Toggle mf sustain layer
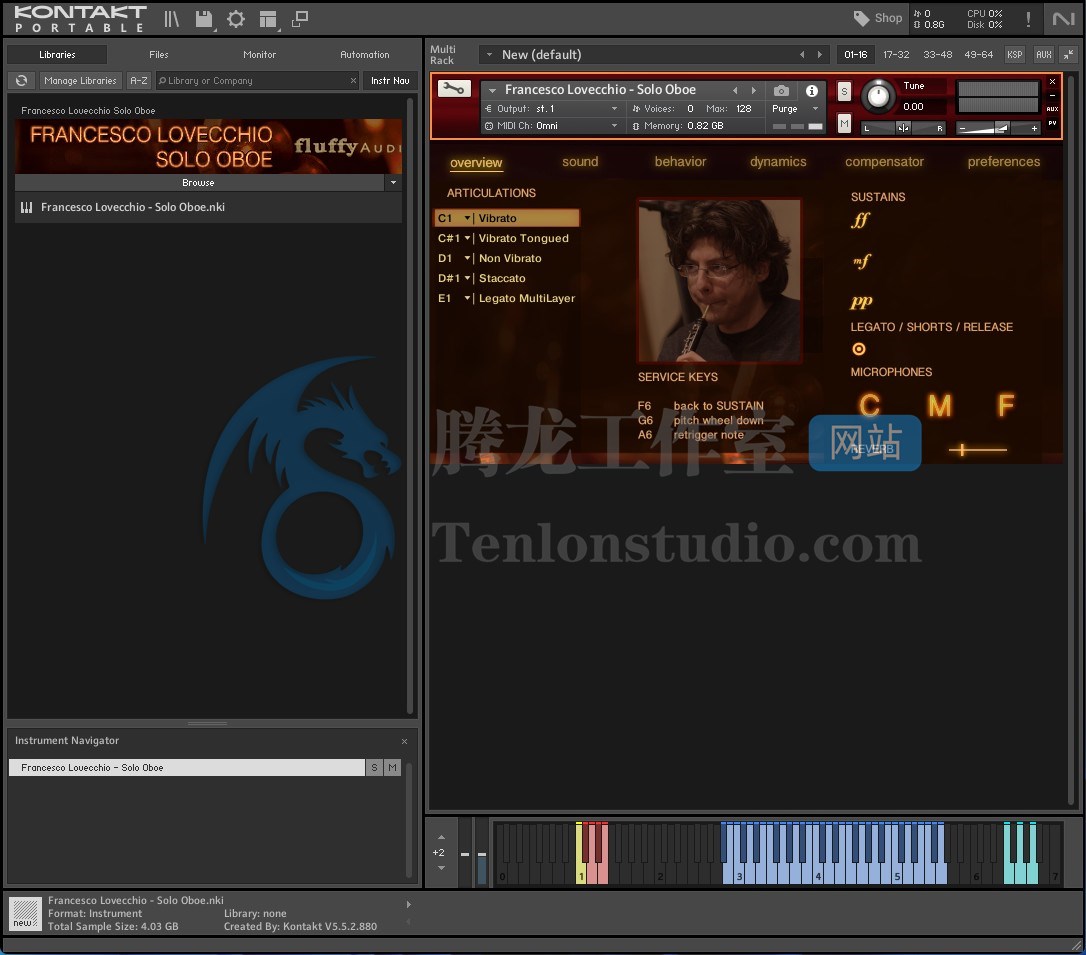 coord(862,261)
